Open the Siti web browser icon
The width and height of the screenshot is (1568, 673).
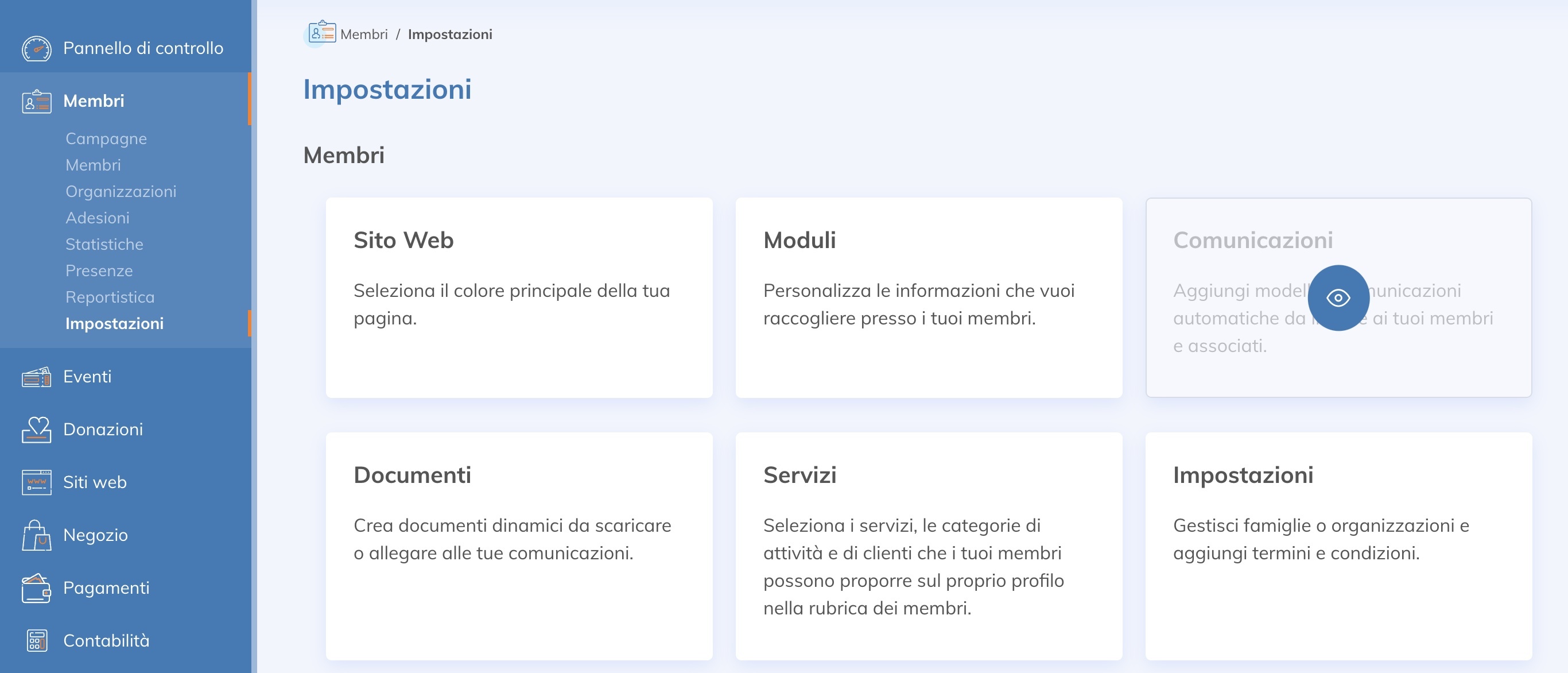pyautogui.click(x=36, y=482)
